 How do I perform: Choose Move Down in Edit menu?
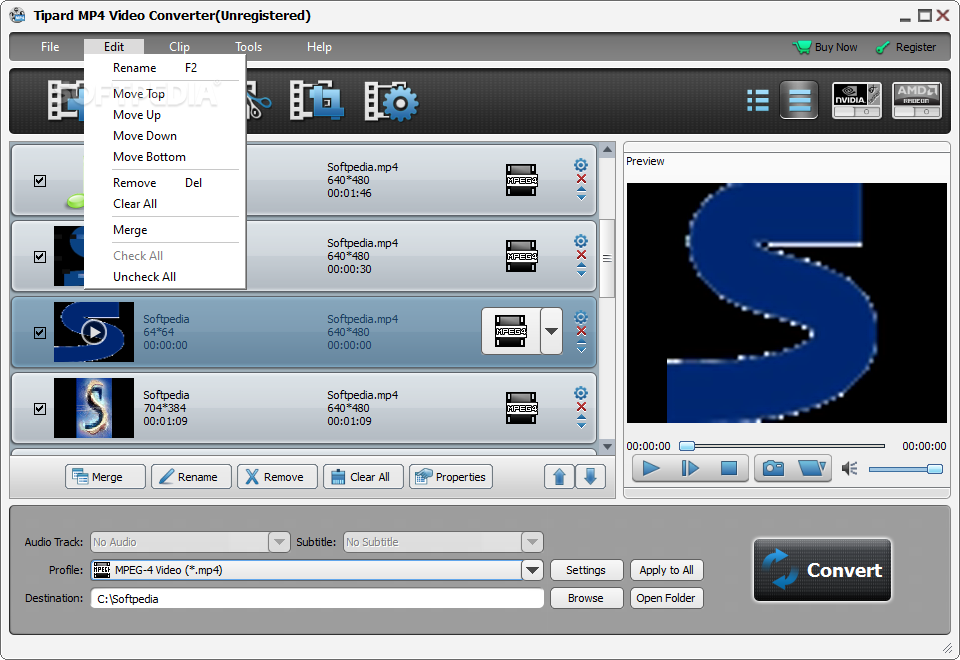165,136
